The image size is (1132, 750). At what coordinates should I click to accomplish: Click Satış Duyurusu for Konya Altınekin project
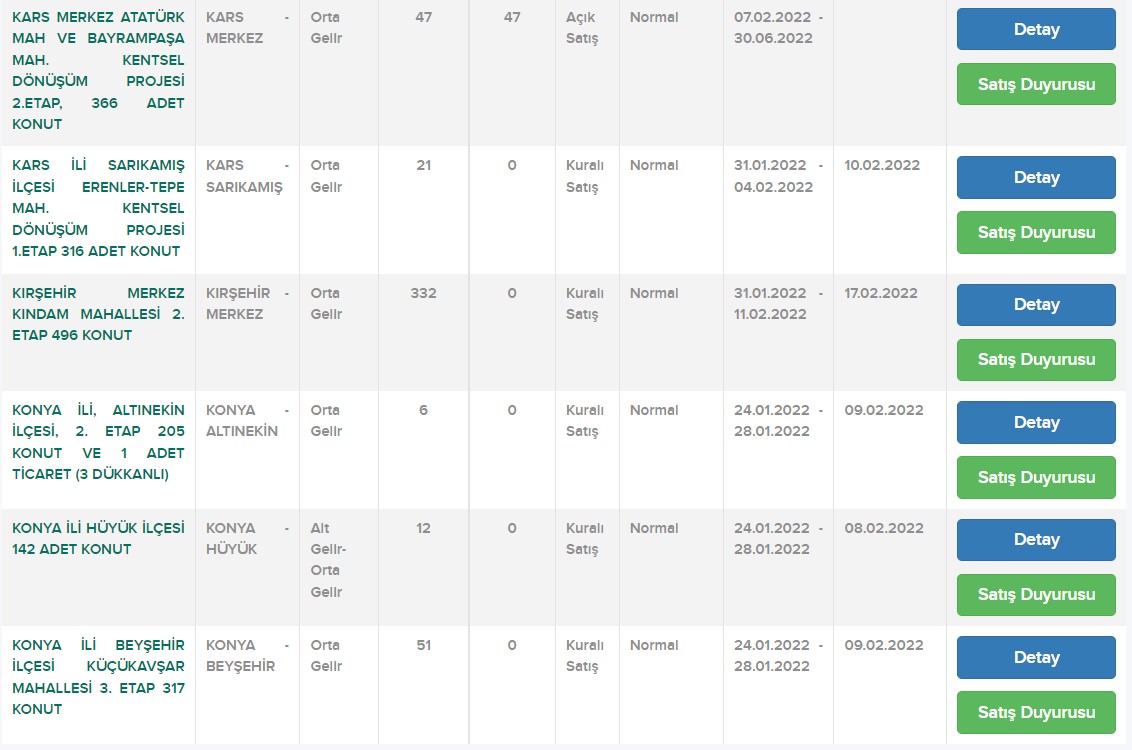point(1036,477)
